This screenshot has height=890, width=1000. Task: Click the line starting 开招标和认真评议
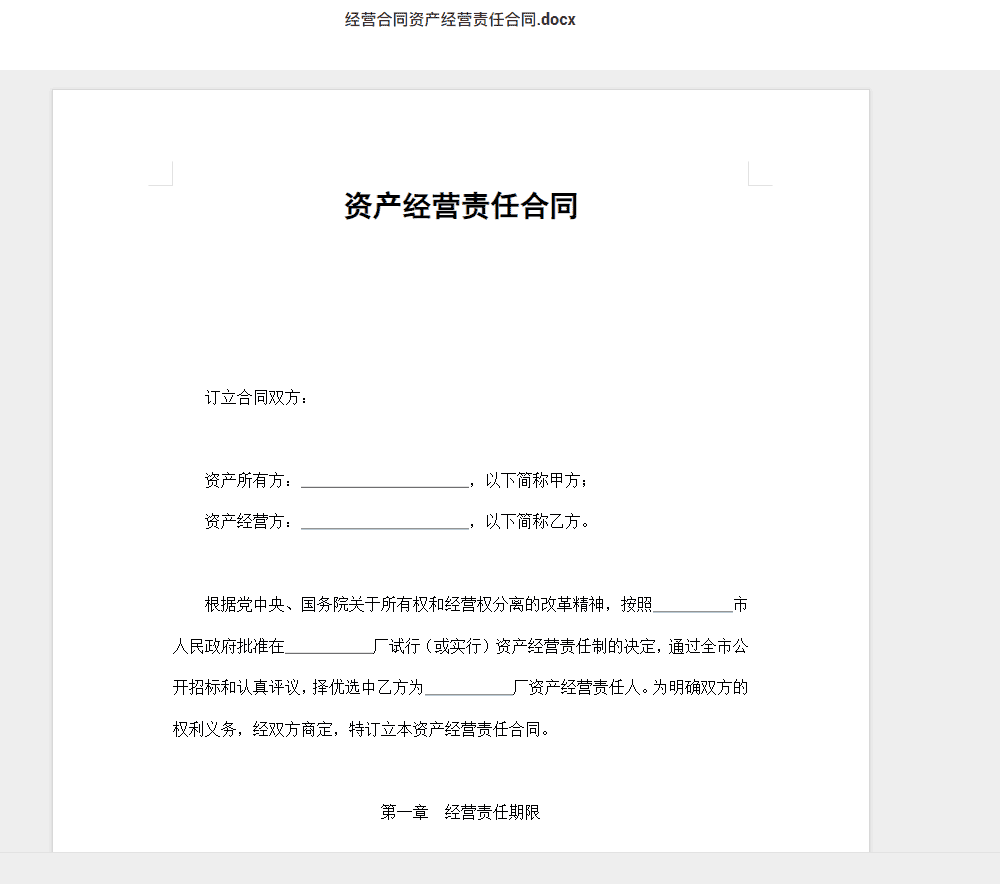(x=460, y=687)
